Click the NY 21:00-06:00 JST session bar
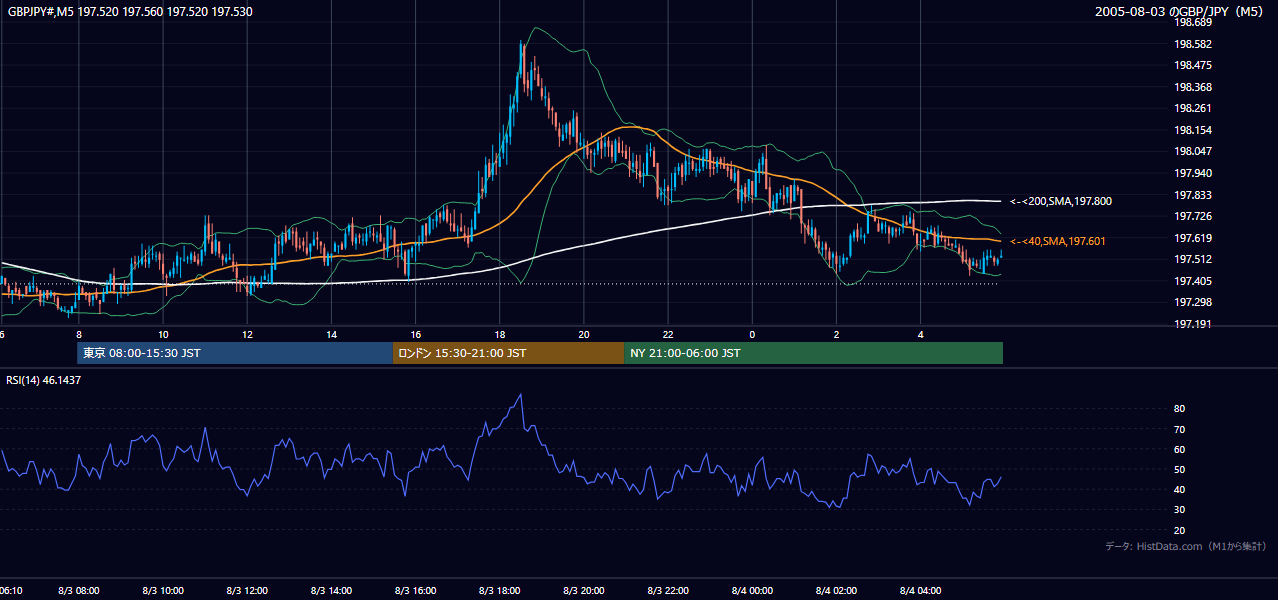1278x600 pixels. 813,353
